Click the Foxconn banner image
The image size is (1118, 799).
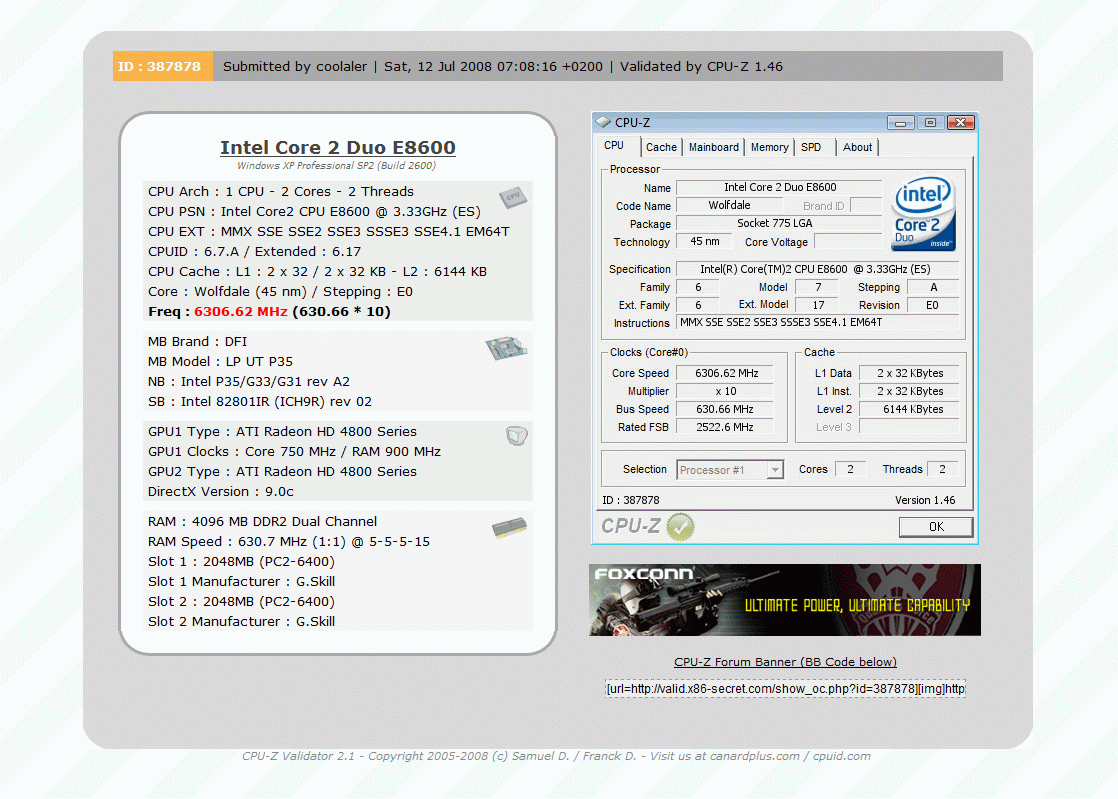point(785,600)
